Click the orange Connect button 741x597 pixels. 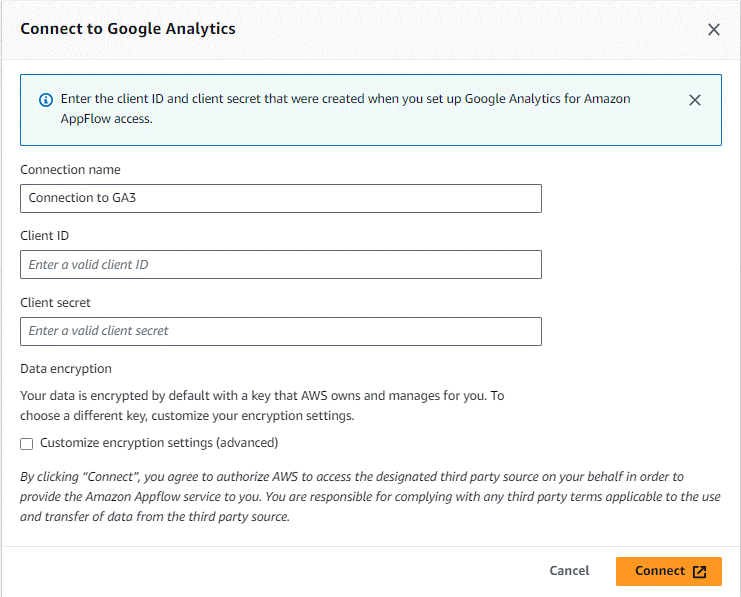pyautogui.click(x=669, y=571)
